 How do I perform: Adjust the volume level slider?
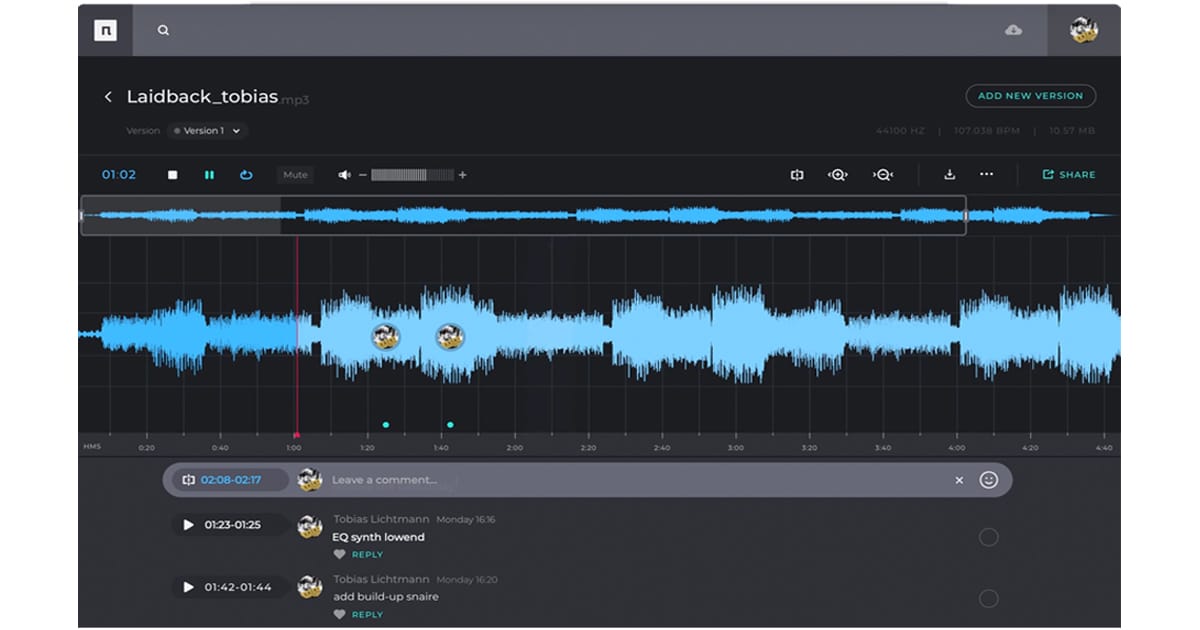coord(412,175)
